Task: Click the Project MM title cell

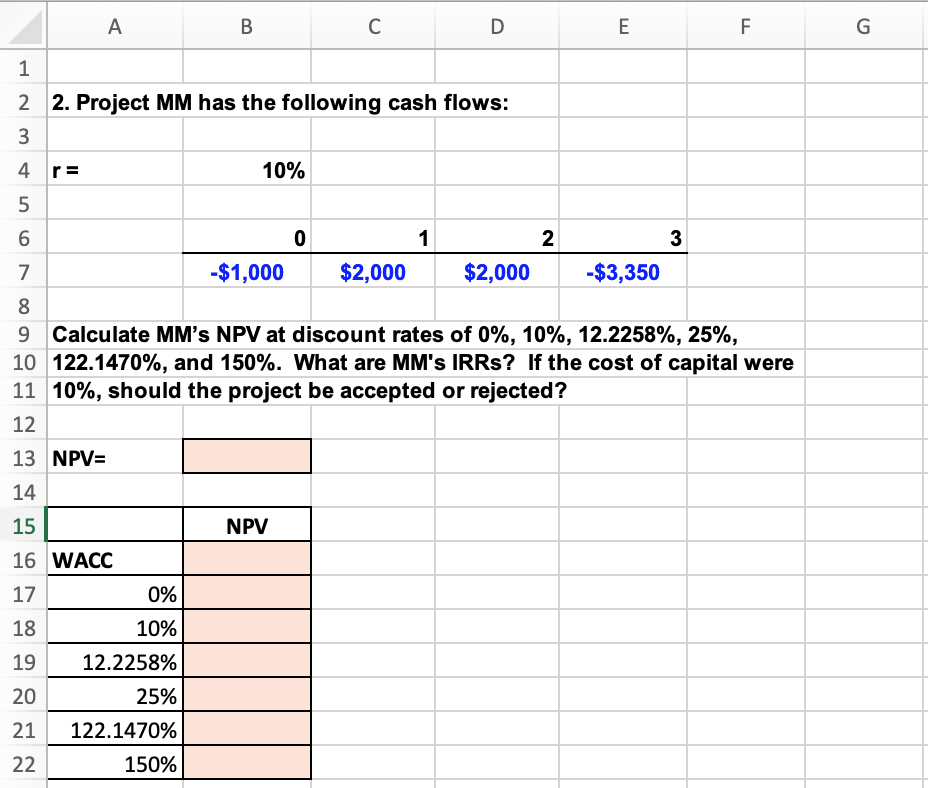Action: coord(114,102)
